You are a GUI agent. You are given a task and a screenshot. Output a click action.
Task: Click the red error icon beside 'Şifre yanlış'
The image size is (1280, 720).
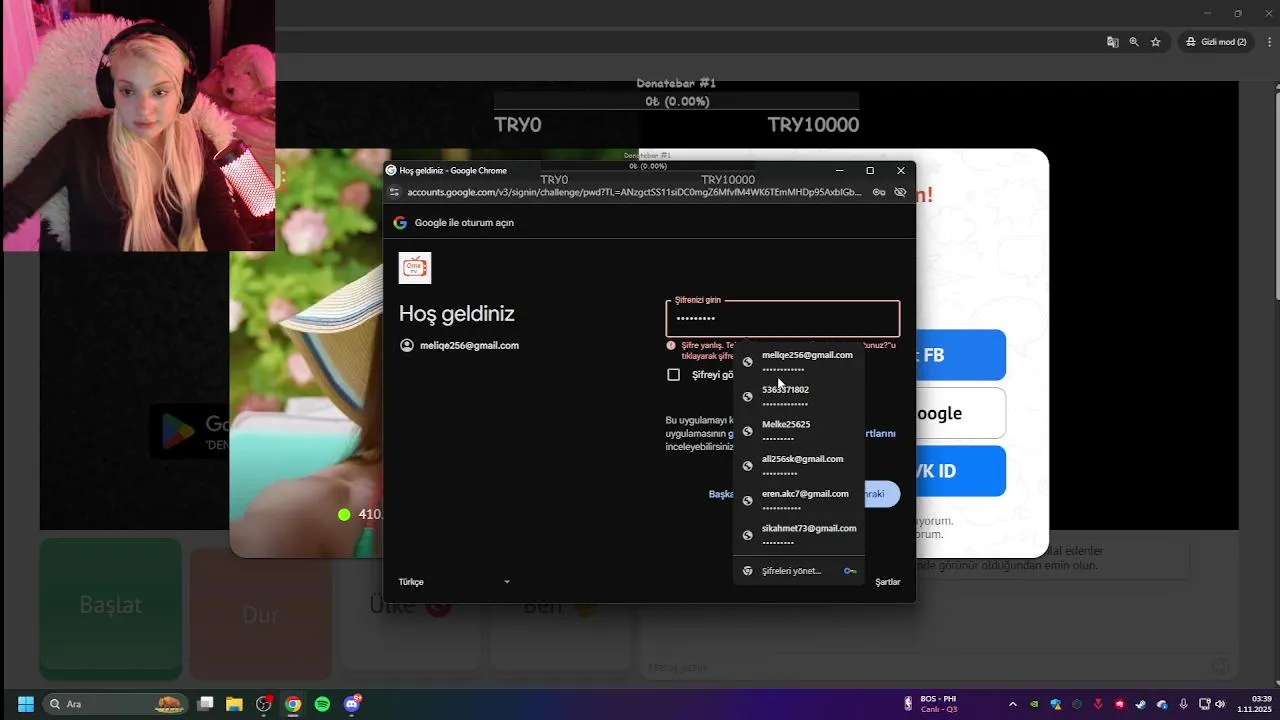pos(671,345)
